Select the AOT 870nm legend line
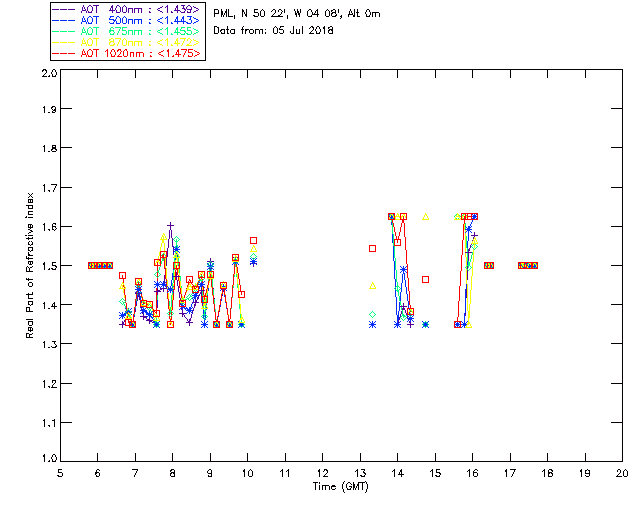The height and width of the screenshot is (512, 640). pyautogui.click(x=127, y=42)
